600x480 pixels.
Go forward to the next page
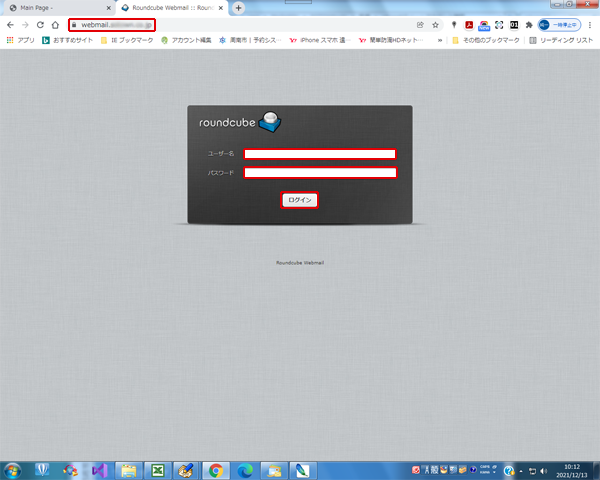click(x=25, y=25)
